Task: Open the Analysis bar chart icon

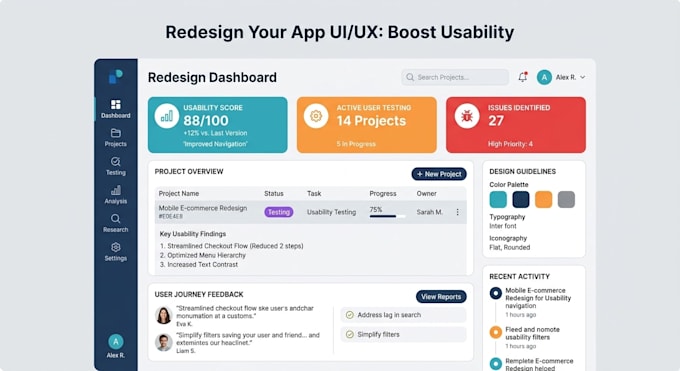Action: point(115,190)
